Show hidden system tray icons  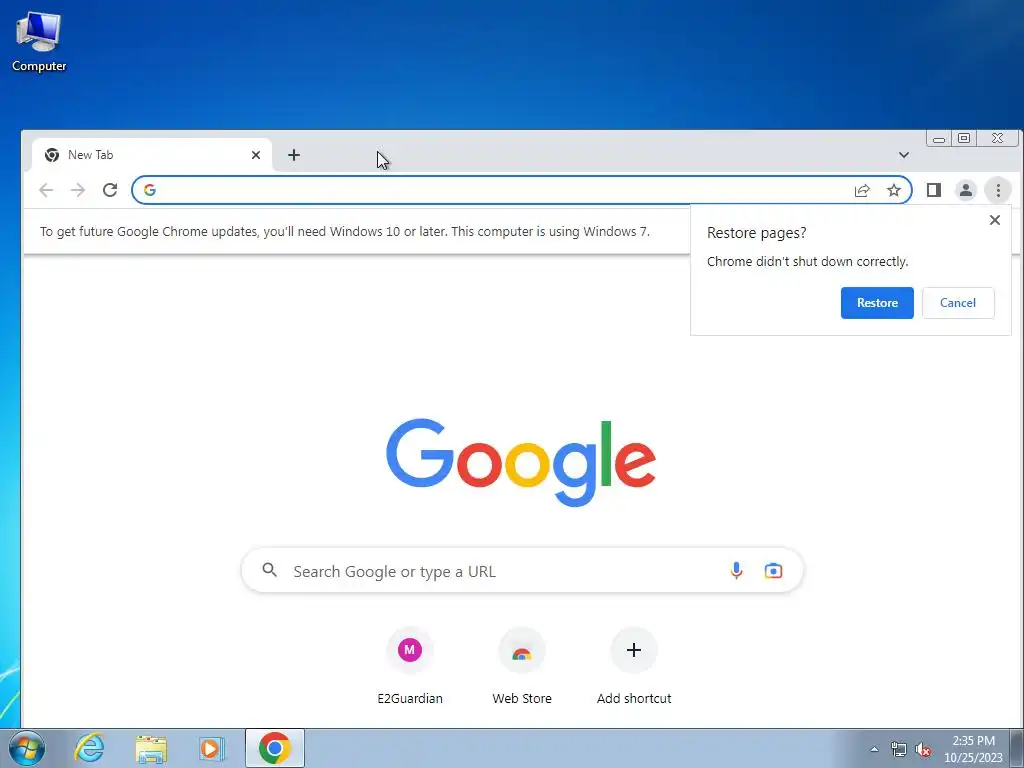(874, 749)
